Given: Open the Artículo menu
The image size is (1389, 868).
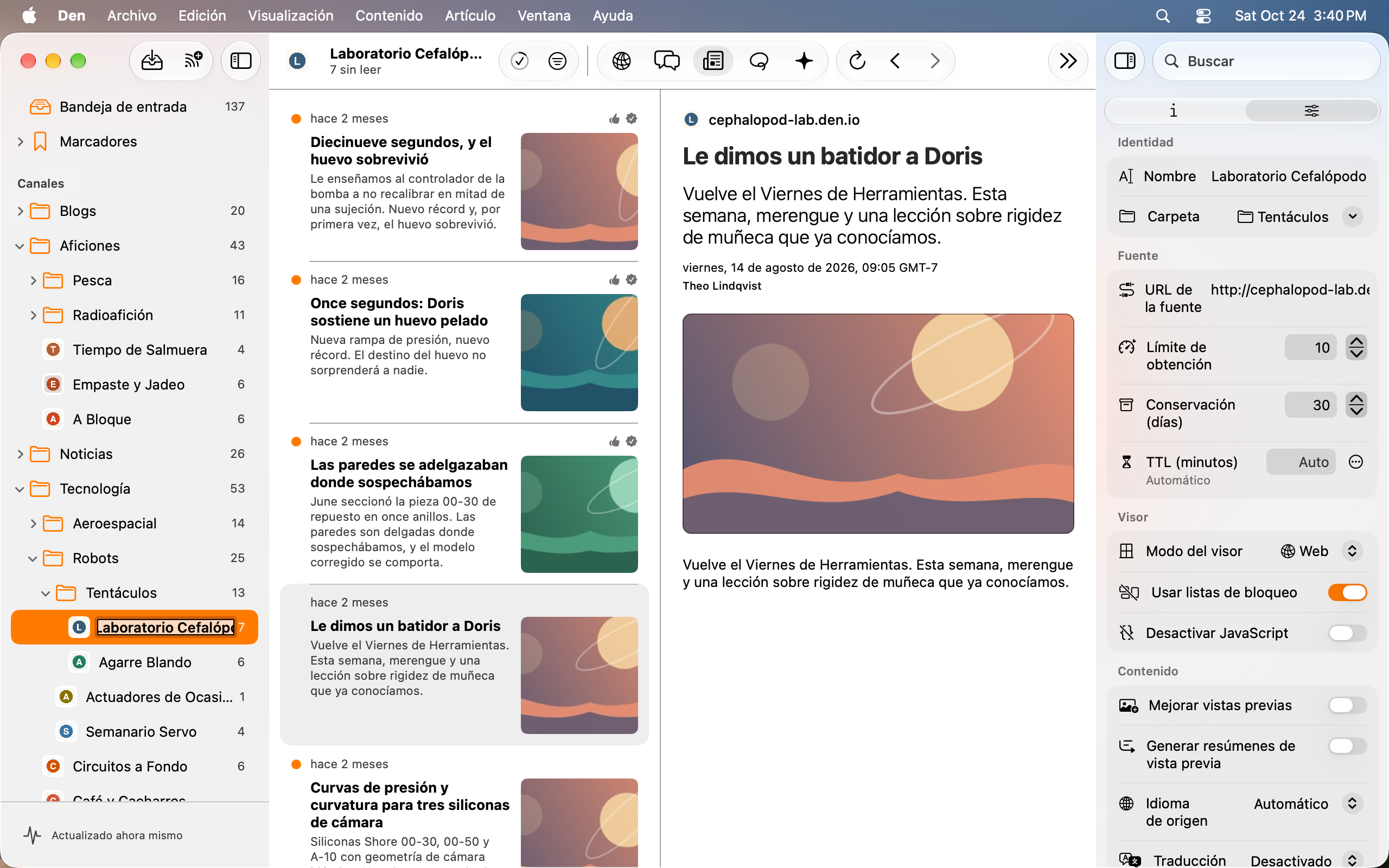Looking at the screenshot, I should click(x=470, y=16).
